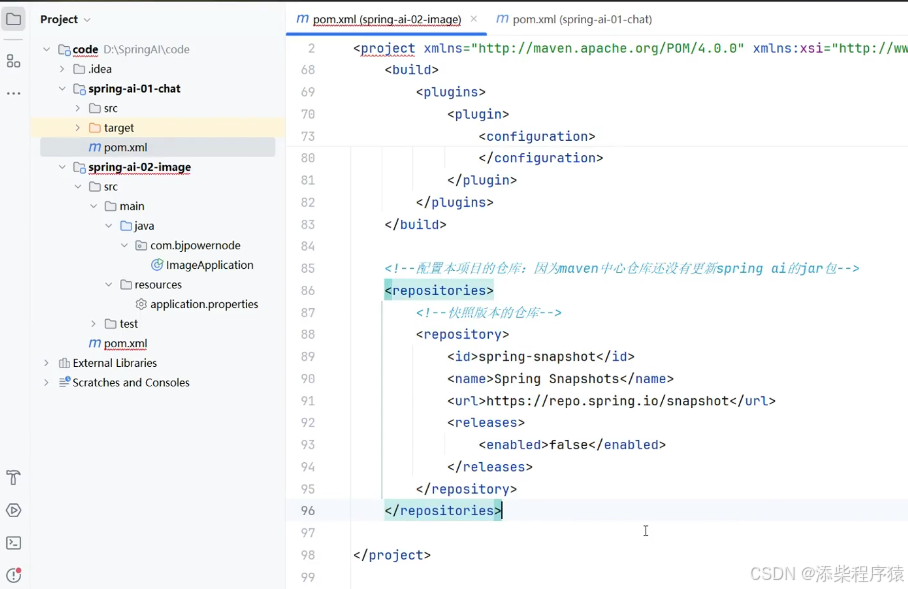Screen dimensions: 908x589
Task: Open the Structure tool window icon
Action: (x=13, y=61)
